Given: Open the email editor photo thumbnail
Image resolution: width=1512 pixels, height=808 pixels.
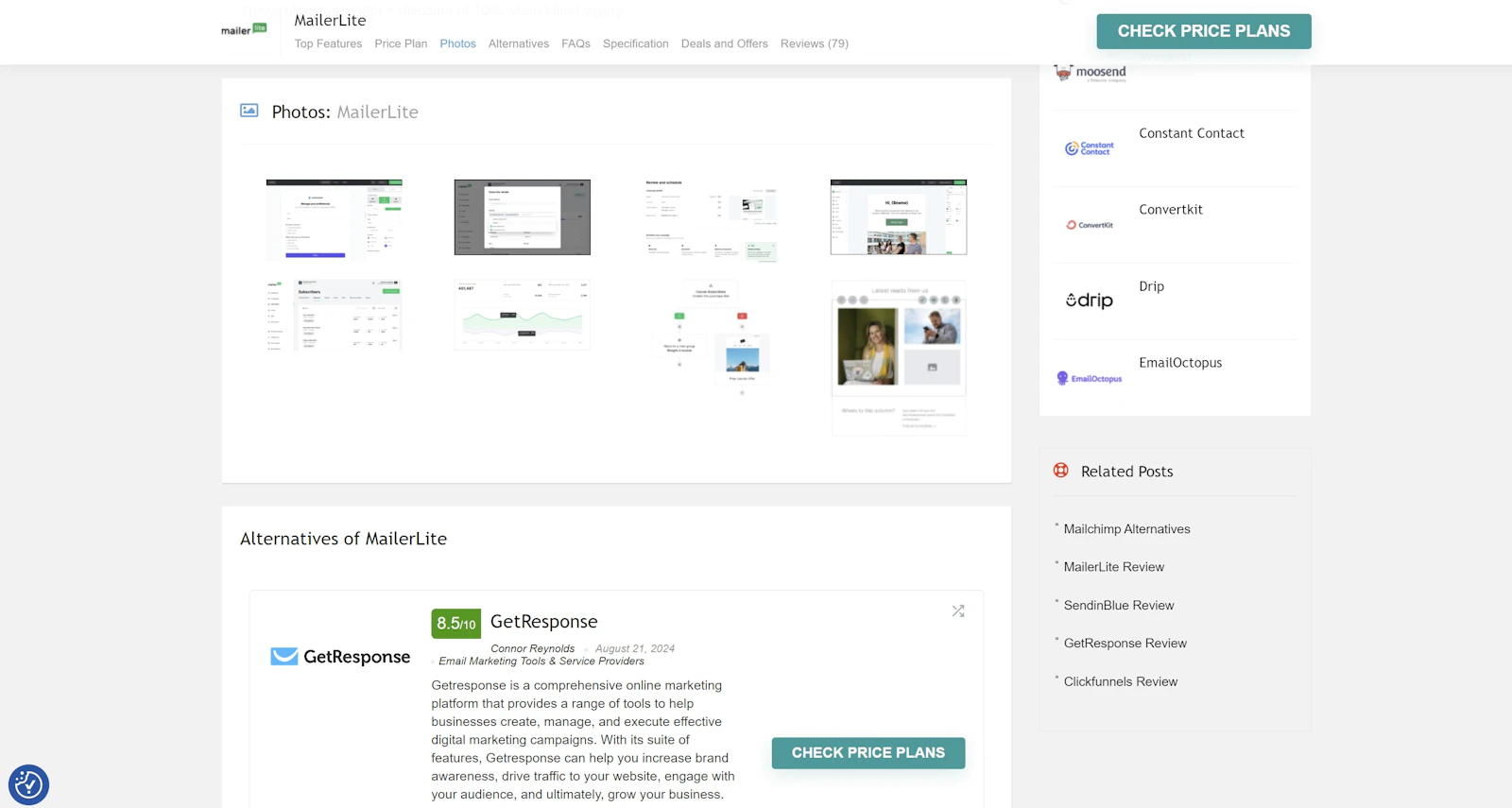Looking at the screenshot, I should (x=899, y=217).
